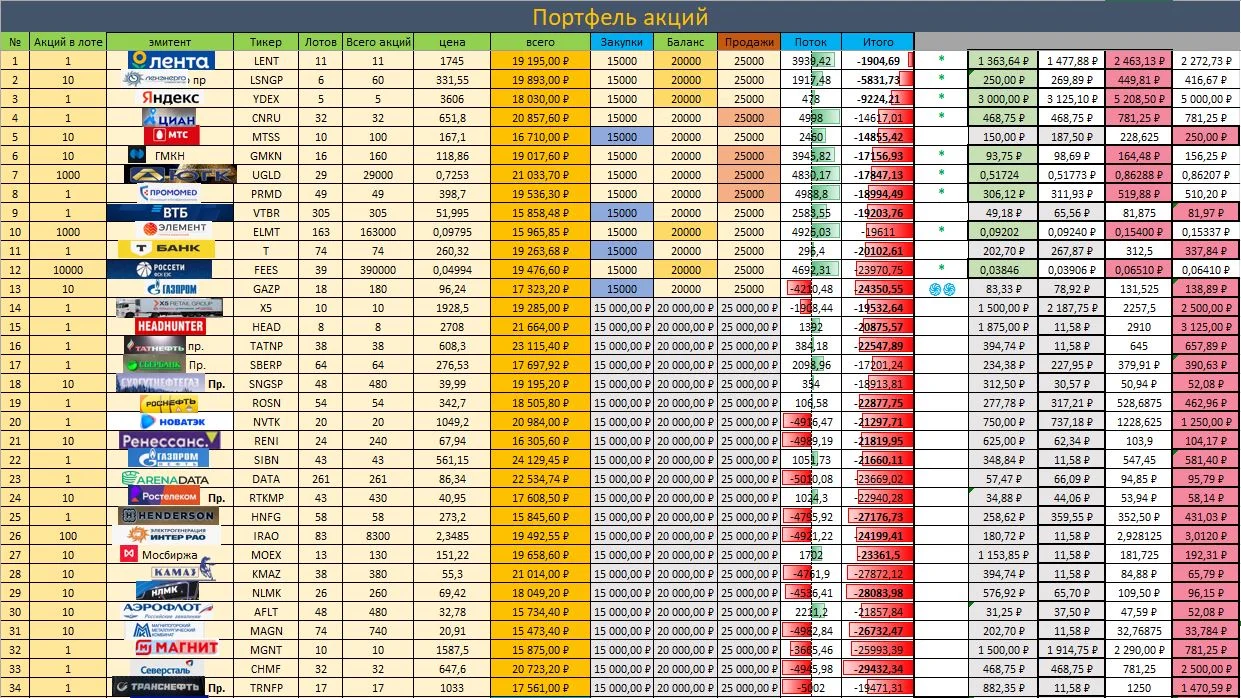Click the 'эмитент' column header
The image size is (1241, 698).
(170, 42)
